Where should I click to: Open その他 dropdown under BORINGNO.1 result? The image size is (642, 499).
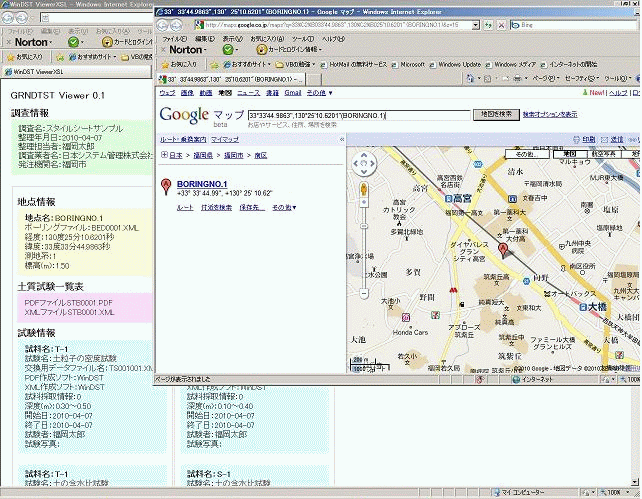coord(284,208)
